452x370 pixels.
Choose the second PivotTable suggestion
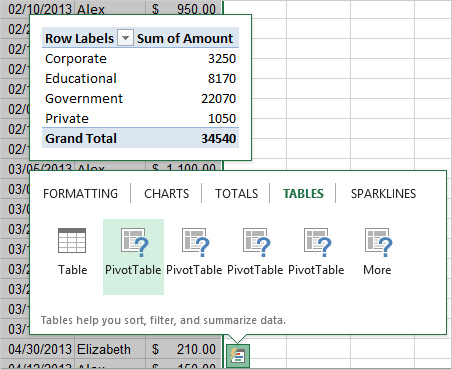194,252
